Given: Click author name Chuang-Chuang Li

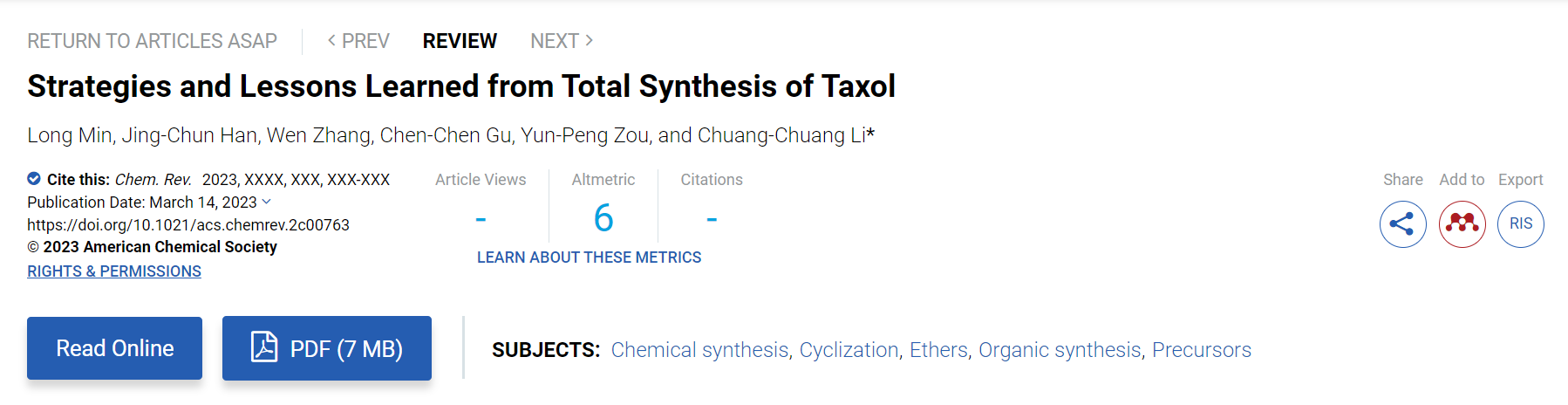Looking at the screenshot, I should pyautogui.click(x=781, y=135).
